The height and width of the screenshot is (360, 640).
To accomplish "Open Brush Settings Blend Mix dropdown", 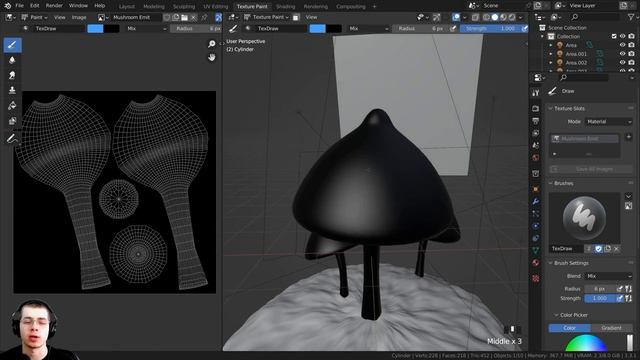I will point(609,276).
